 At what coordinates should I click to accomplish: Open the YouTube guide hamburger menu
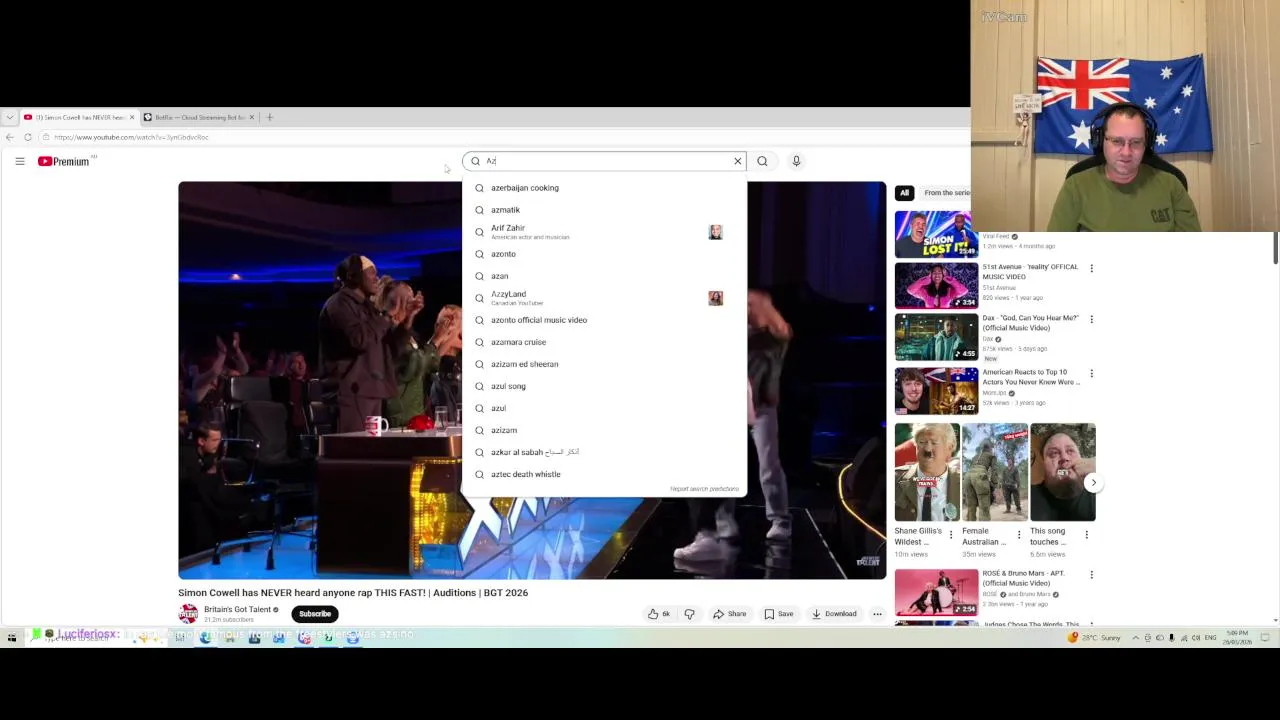pos(19,161)
